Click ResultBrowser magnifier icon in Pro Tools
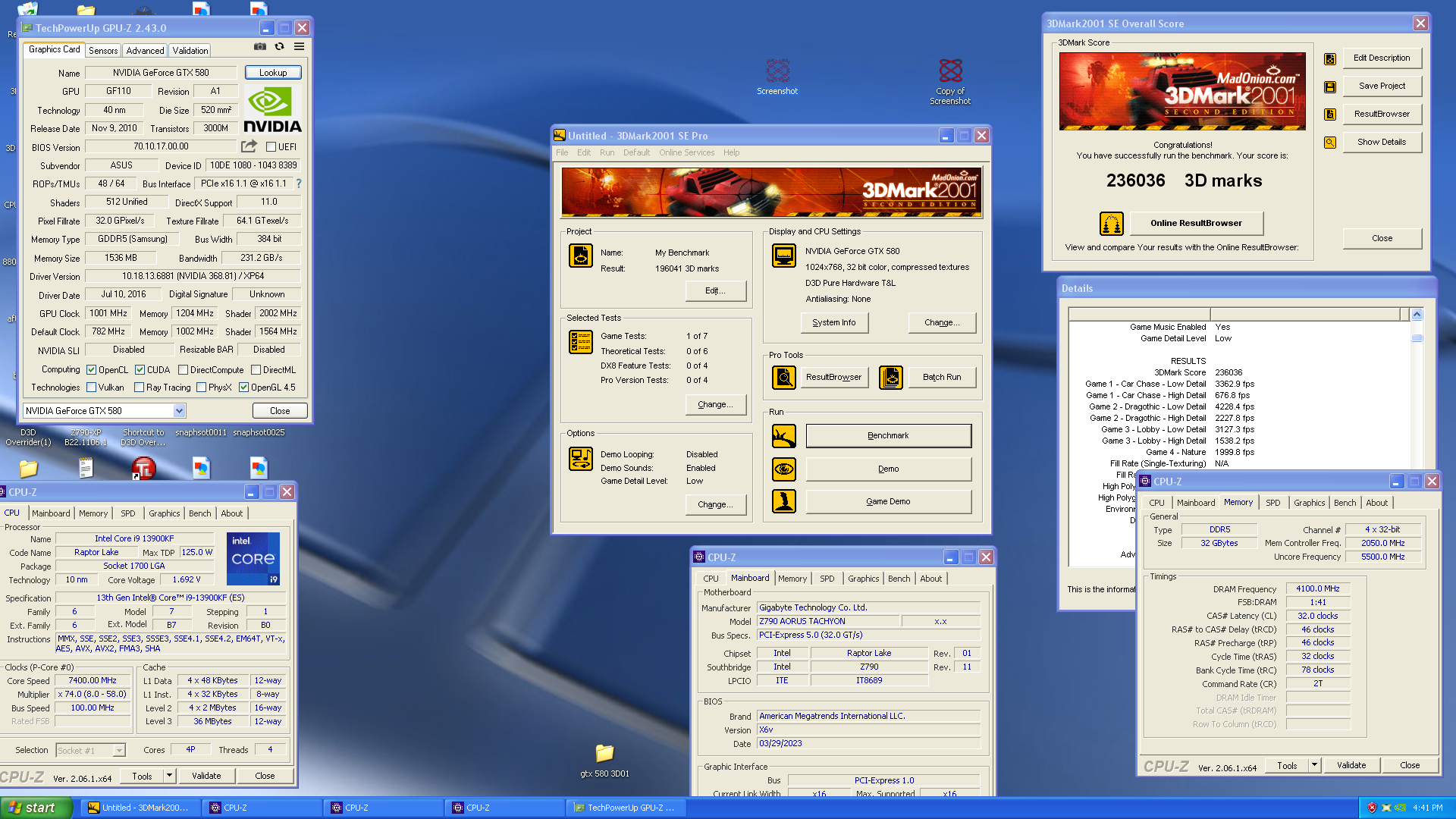The height and width of the screenshot is (819, 1456). (x=784, y=377)
